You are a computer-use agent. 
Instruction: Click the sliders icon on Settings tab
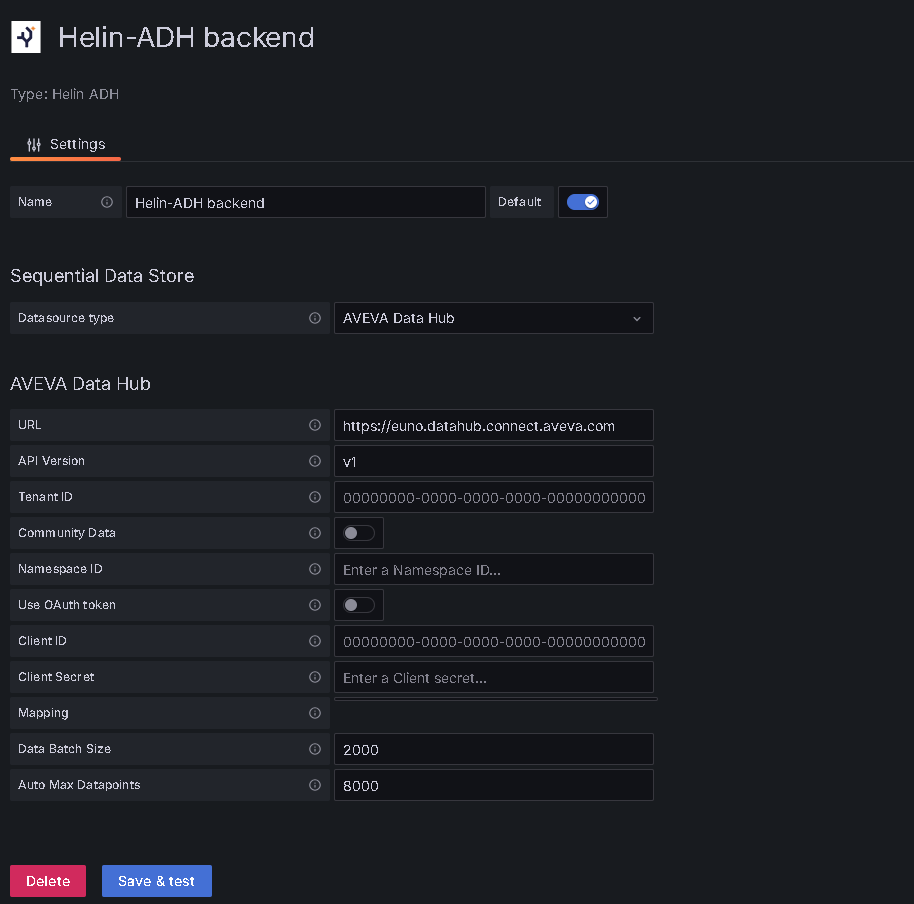pyautogui.click(x=34, y=145)
